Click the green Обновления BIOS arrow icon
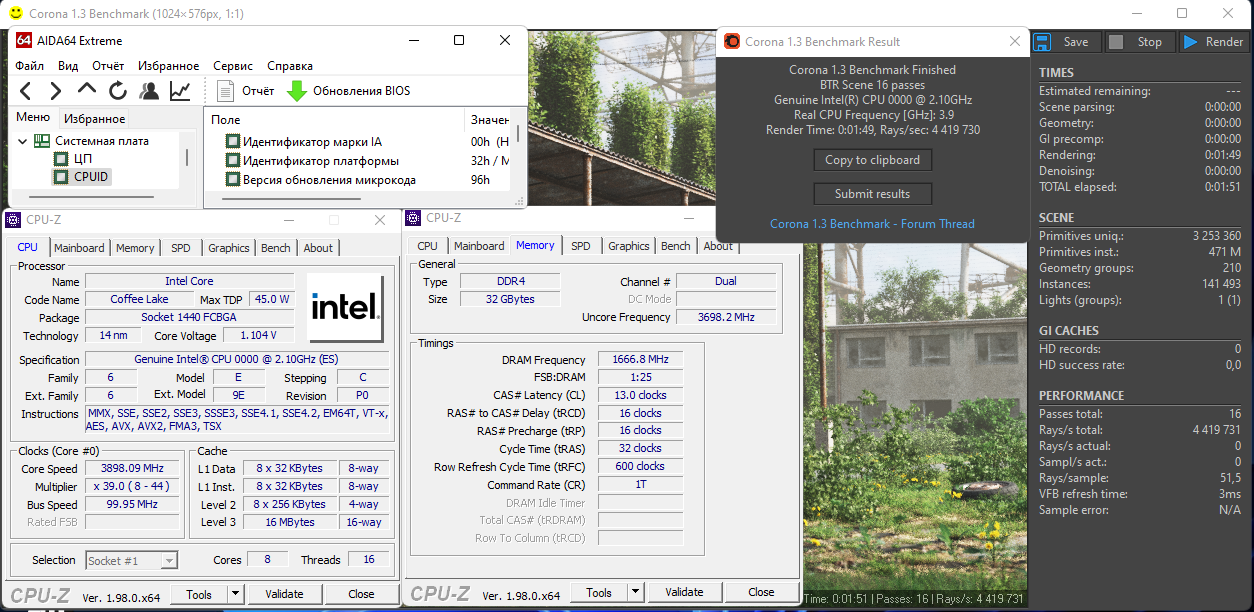 [x=297, y=91]
